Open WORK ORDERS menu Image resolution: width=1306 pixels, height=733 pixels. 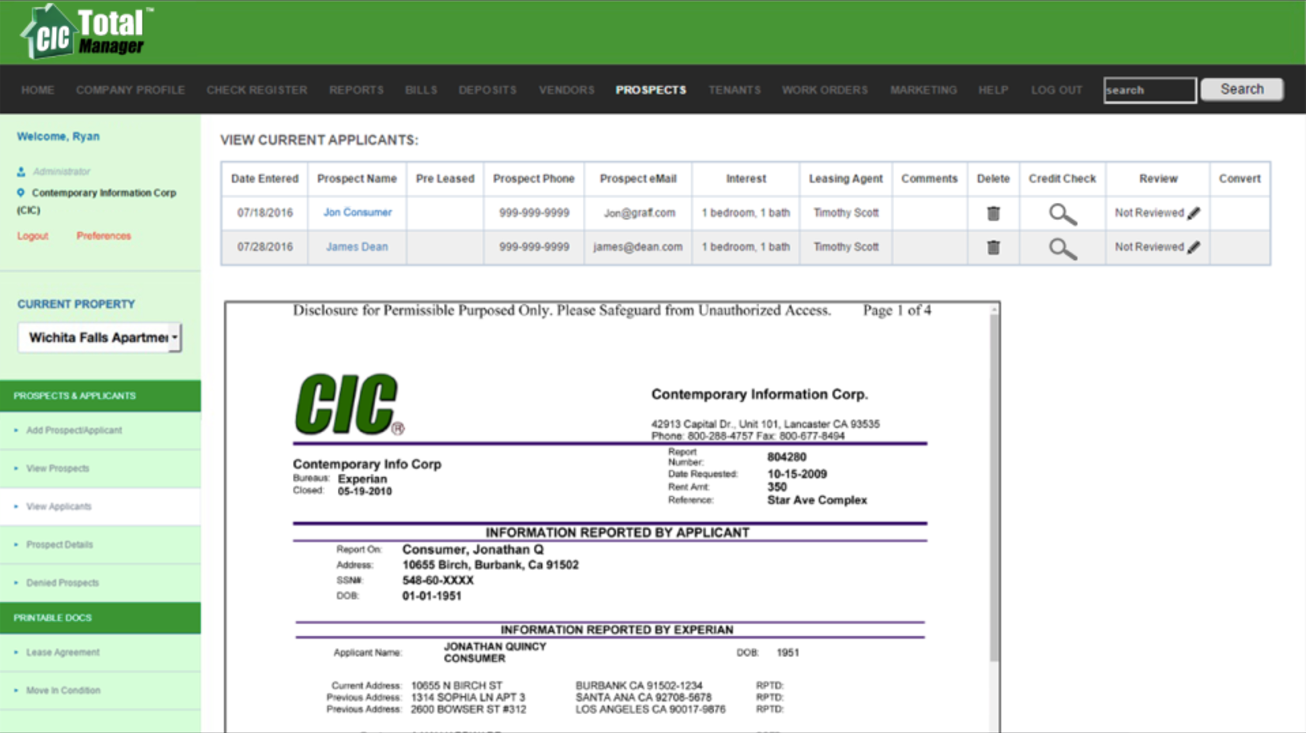(825, 90)
